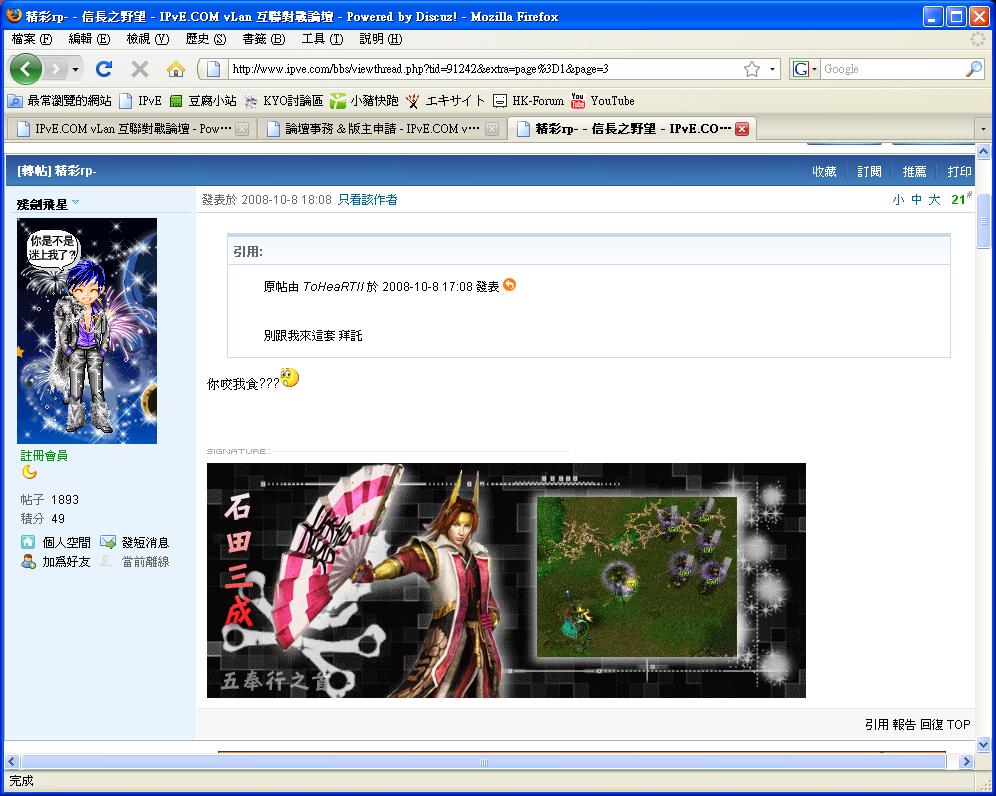Click the avatar image of 殘劍飛星

point(87,330)
